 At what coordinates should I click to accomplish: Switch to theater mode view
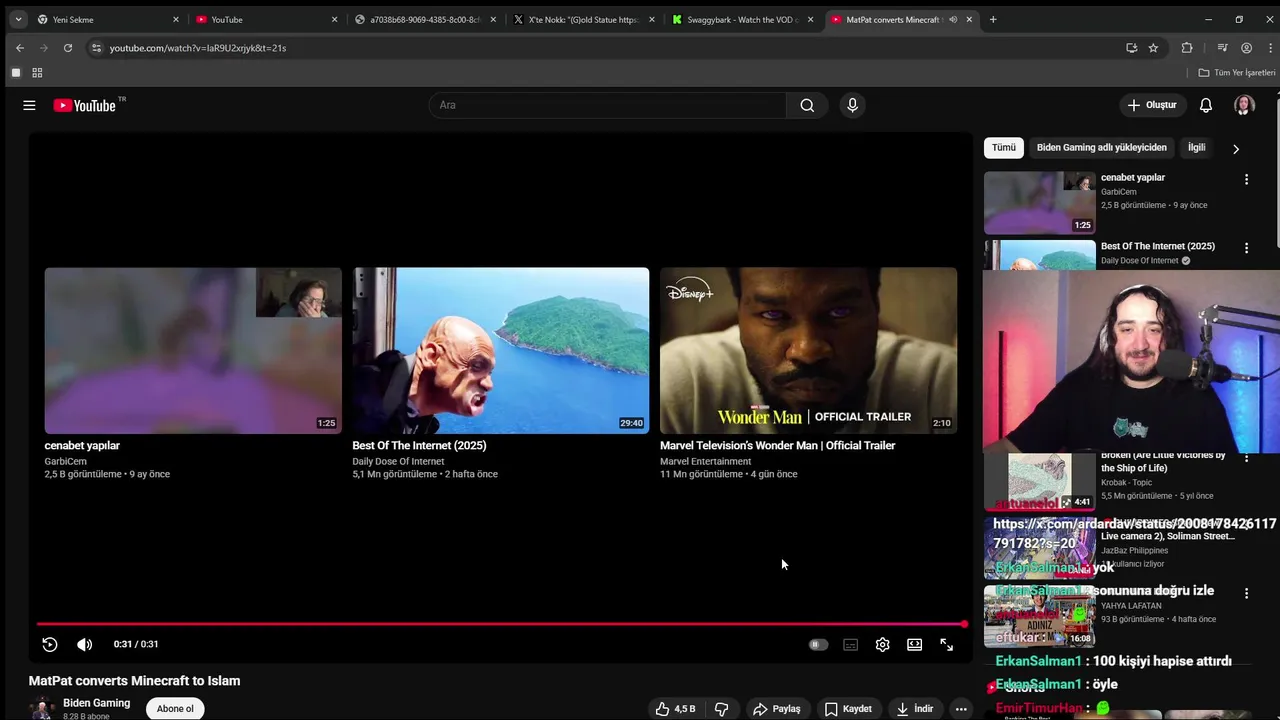pyautogui.click(x=914, y=645)
